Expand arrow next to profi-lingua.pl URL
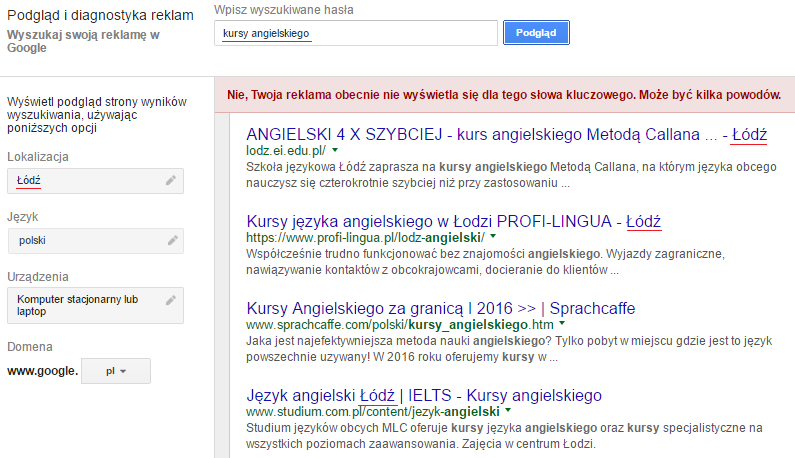The height and width of the screenshot is (458, 795). pyautogui.click(x=494, y=237)
